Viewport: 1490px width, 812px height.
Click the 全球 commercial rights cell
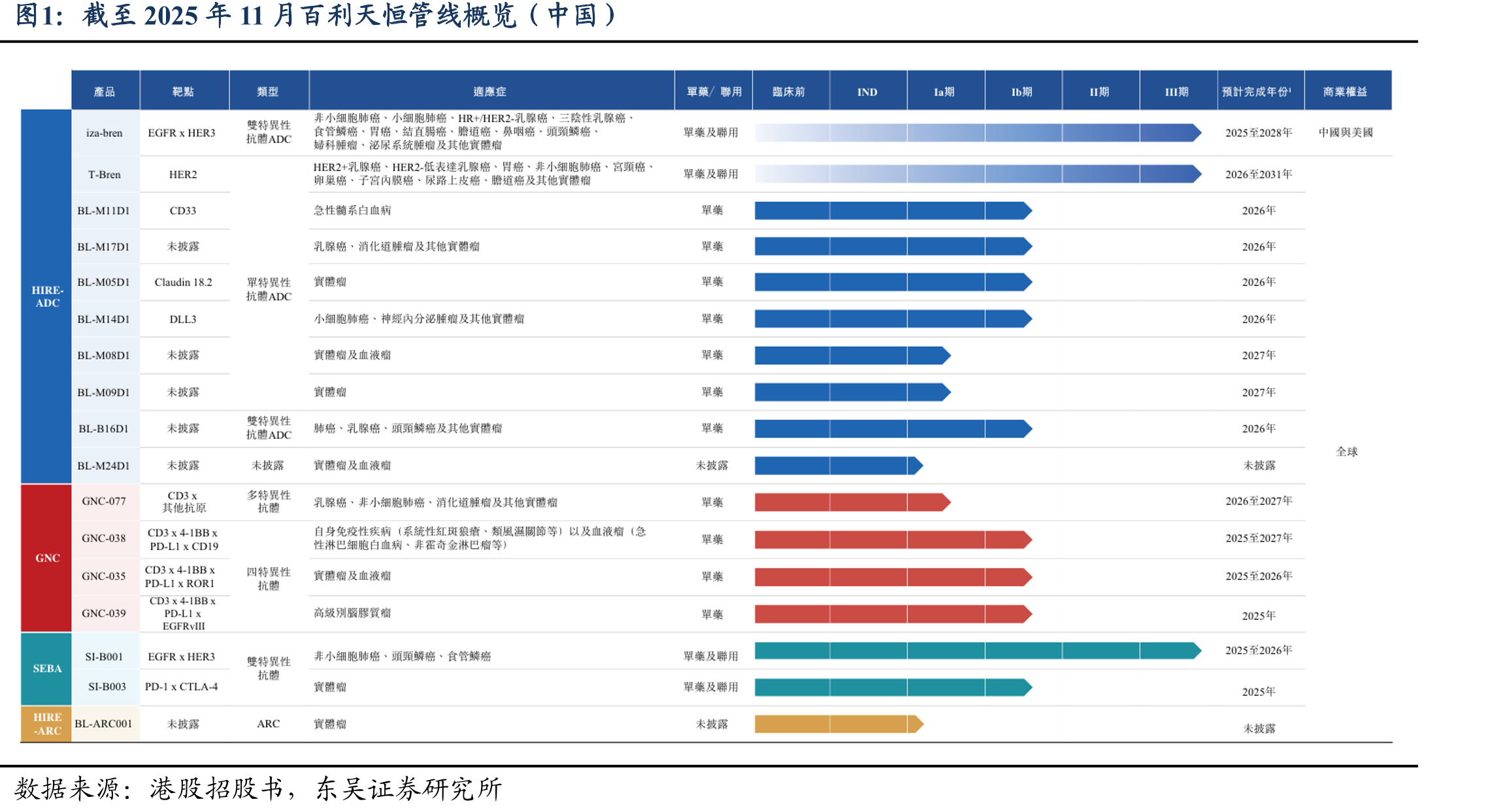[x=1347, y=451]
